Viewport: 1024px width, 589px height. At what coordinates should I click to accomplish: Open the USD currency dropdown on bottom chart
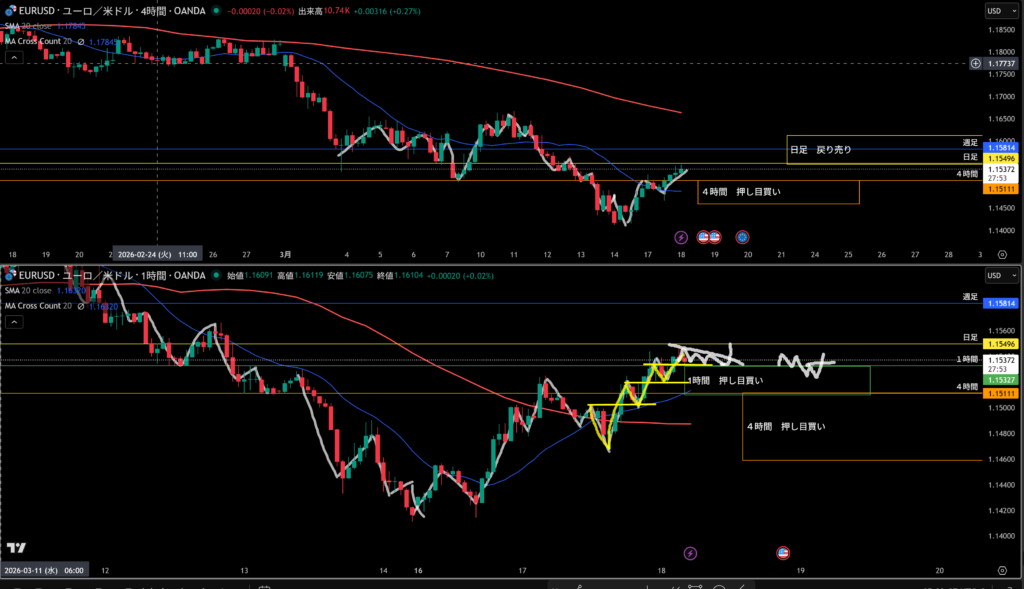click(994, 275)
